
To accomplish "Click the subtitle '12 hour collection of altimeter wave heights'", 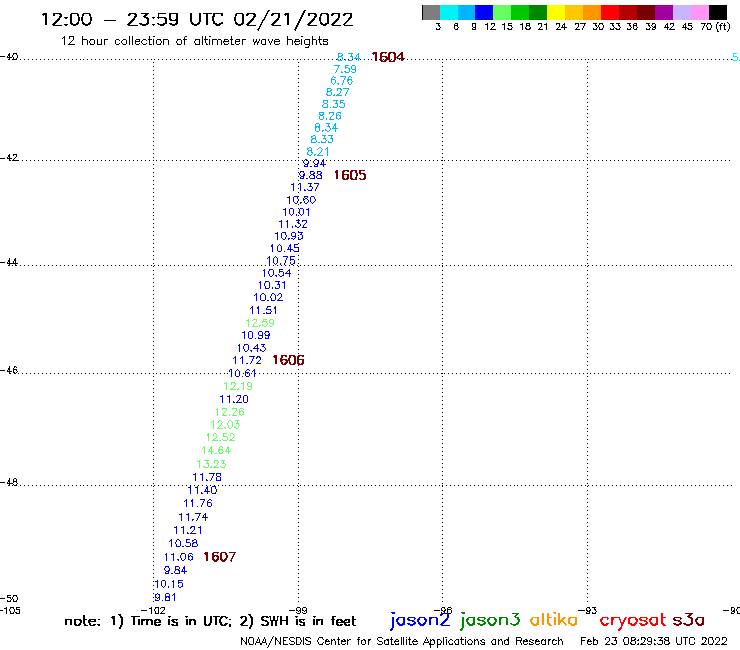I will coord(194,41).
